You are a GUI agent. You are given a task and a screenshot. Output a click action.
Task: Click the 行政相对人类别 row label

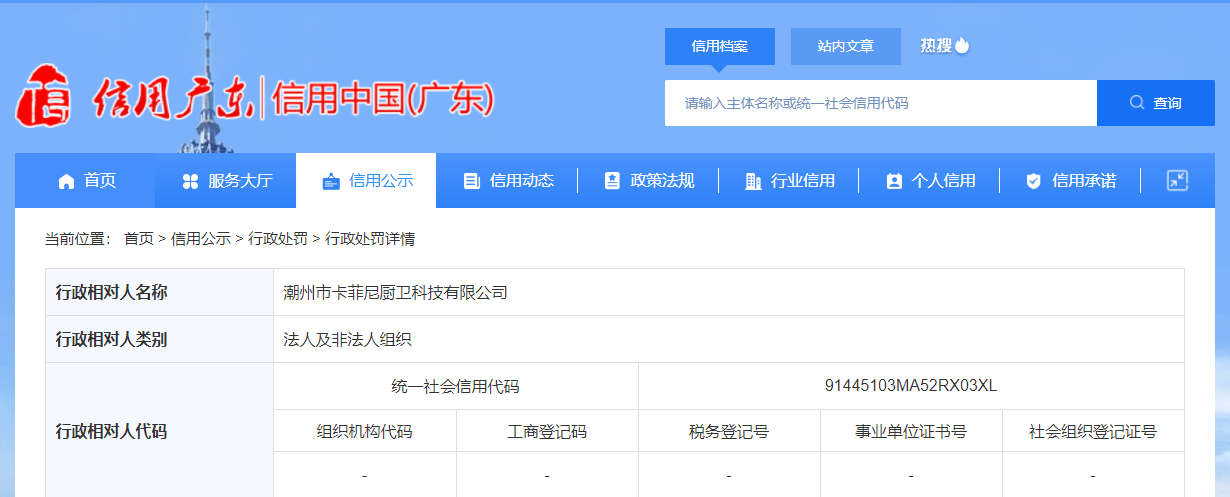tap(111, 340)
